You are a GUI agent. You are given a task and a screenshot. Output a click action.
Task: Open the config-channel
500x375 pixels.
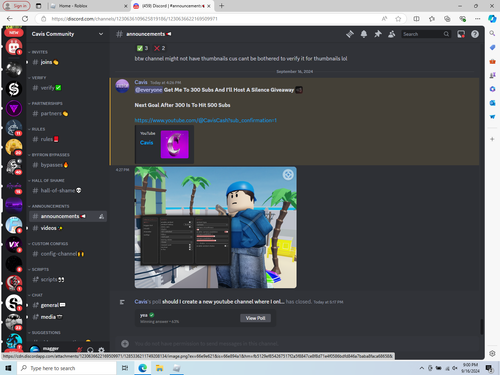tap(68, 254)
